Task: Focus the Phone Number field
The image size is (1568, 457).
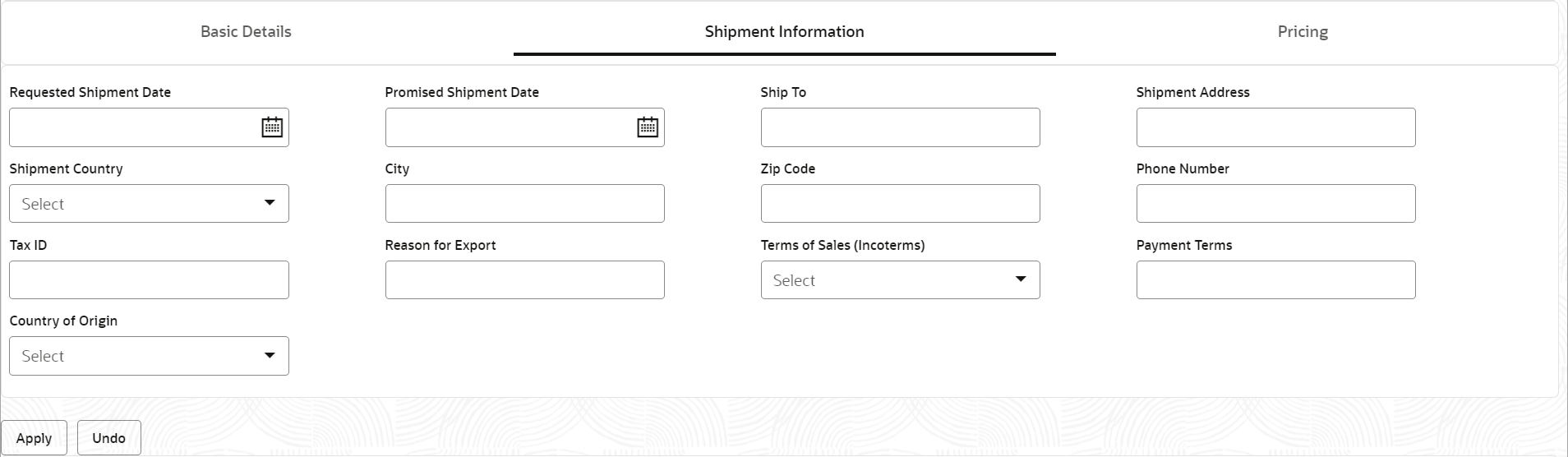Action: [x=1275, y=204]
